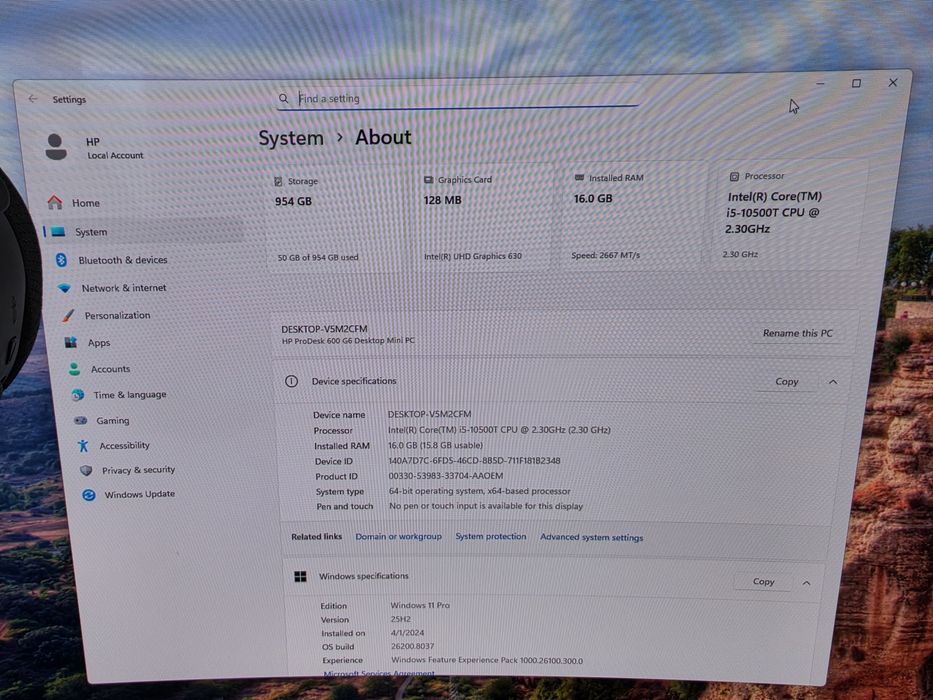The height and width of the screenshot is (700, 933).
Task: Click the Privacy shield icon
Action: pos(86,470)
